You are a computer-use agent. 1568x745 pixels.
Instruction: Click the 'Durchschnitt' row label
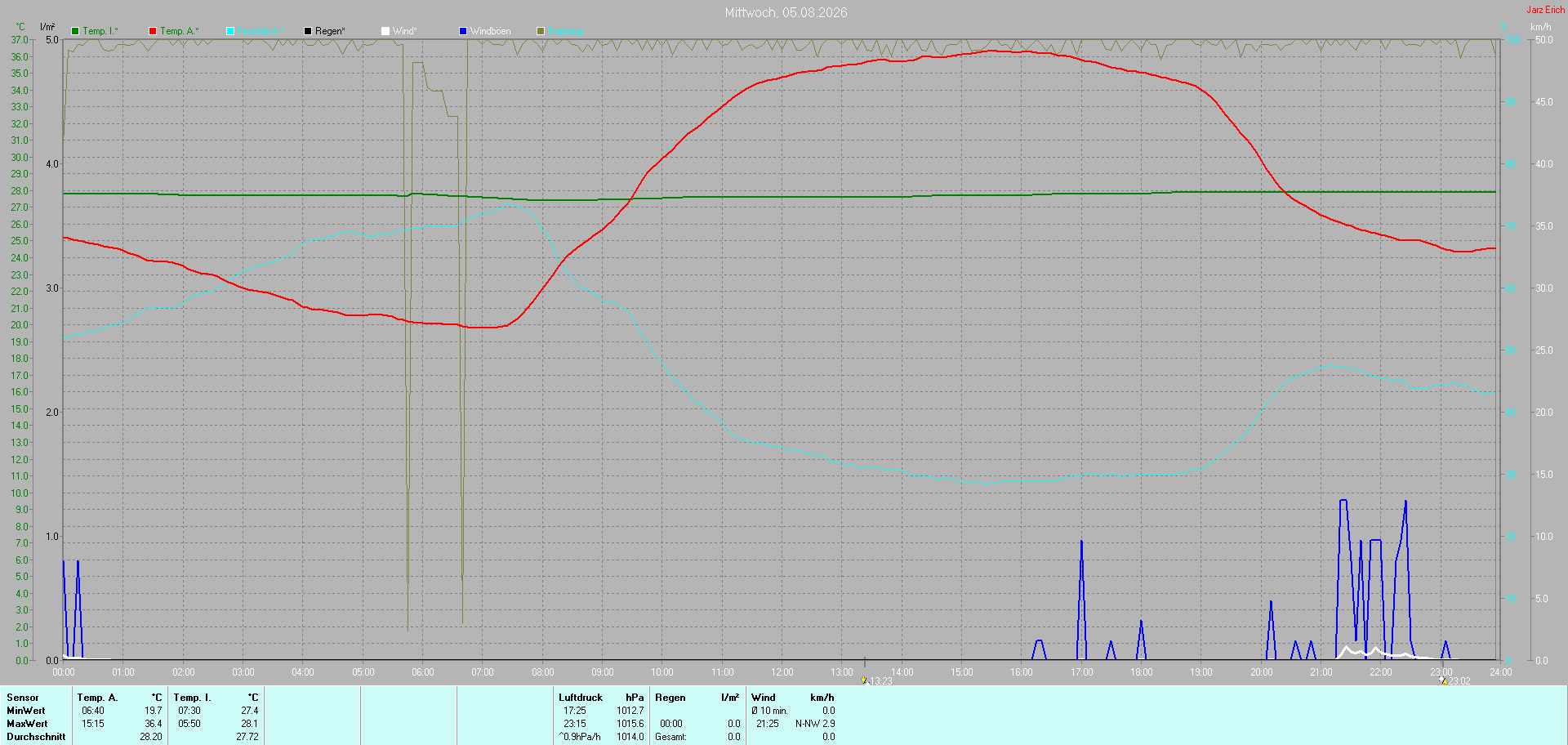tap(36, 737)
